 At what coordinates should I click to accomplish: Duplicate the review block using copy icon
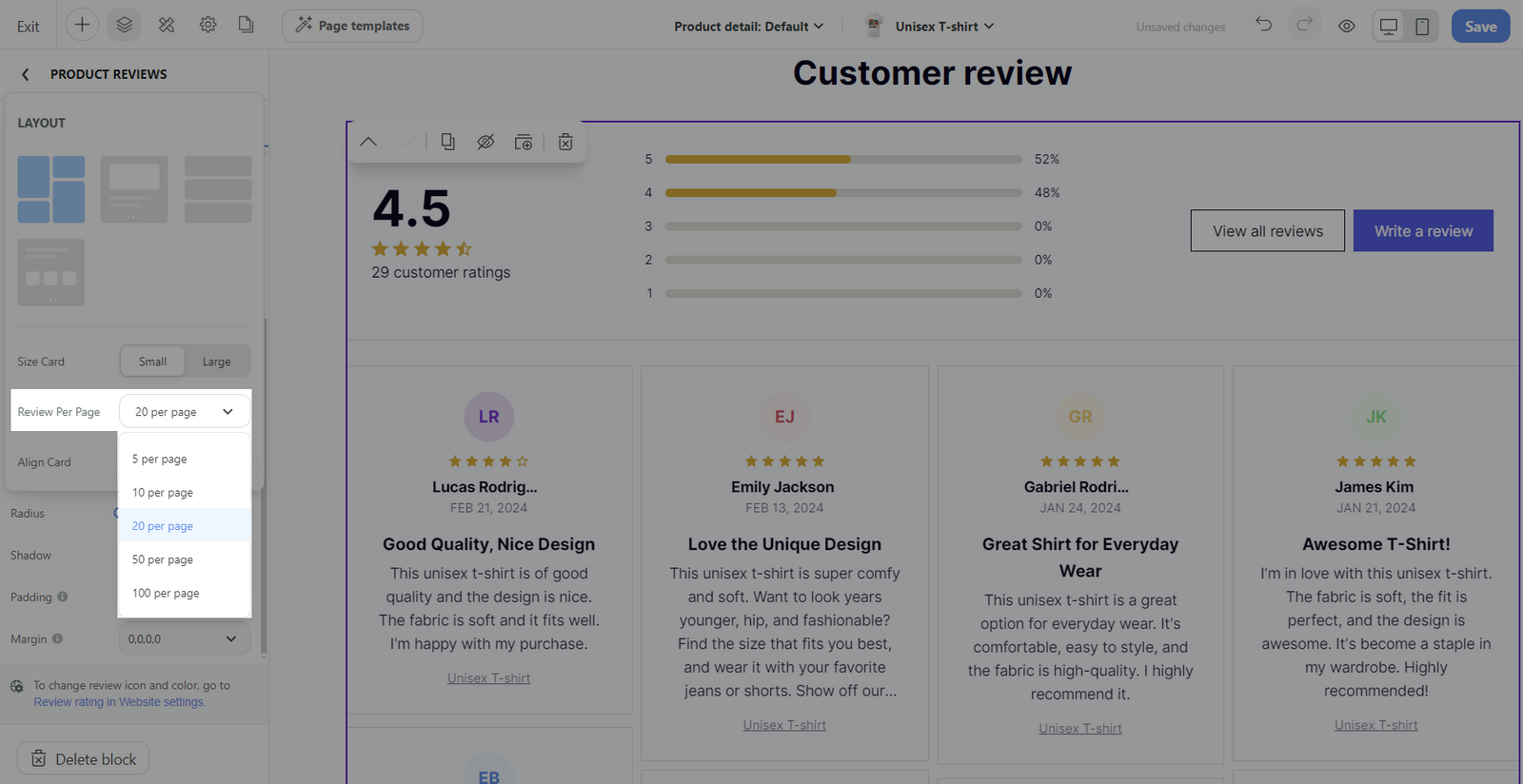coord(447,142)
